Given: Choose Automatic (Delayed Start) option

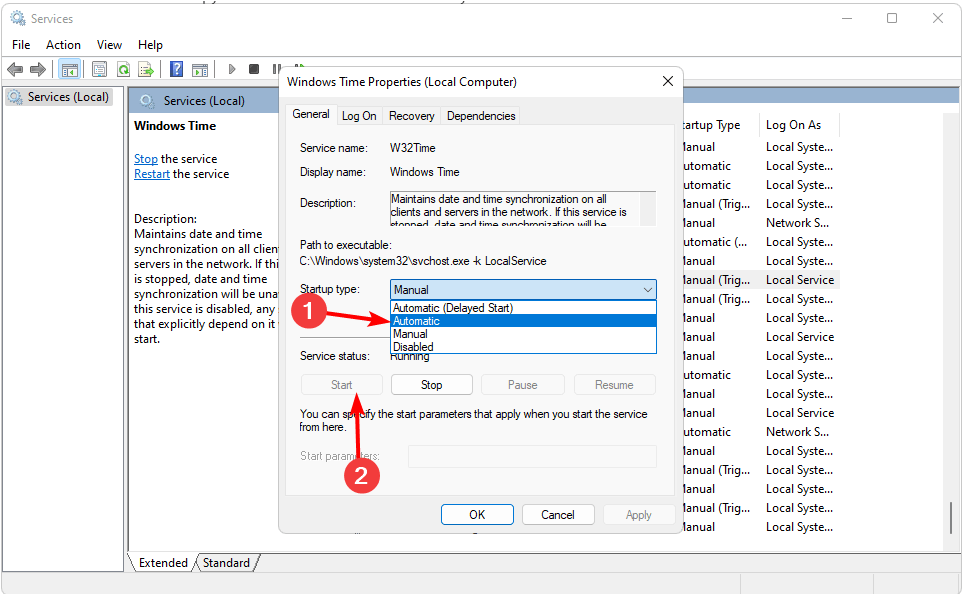Looking at the screenshot, I should pyautogui.click(x=523, y=308).
